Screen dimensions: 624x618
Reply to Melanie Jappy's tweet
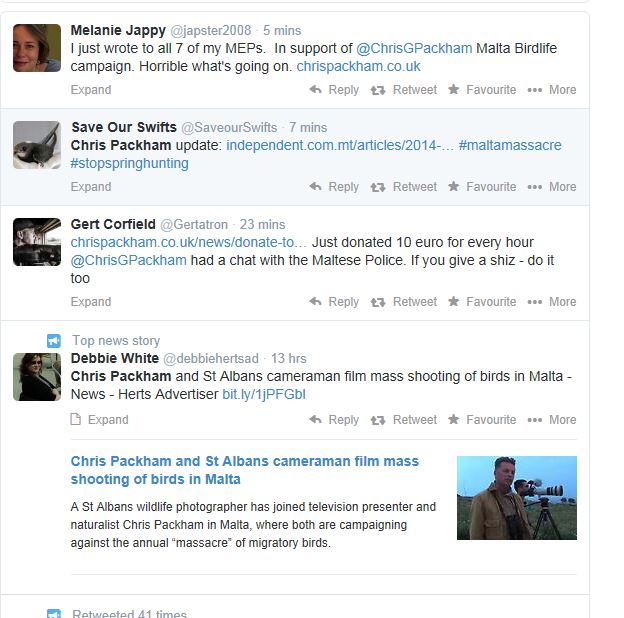pyautogui.click(x=334, y=90)
